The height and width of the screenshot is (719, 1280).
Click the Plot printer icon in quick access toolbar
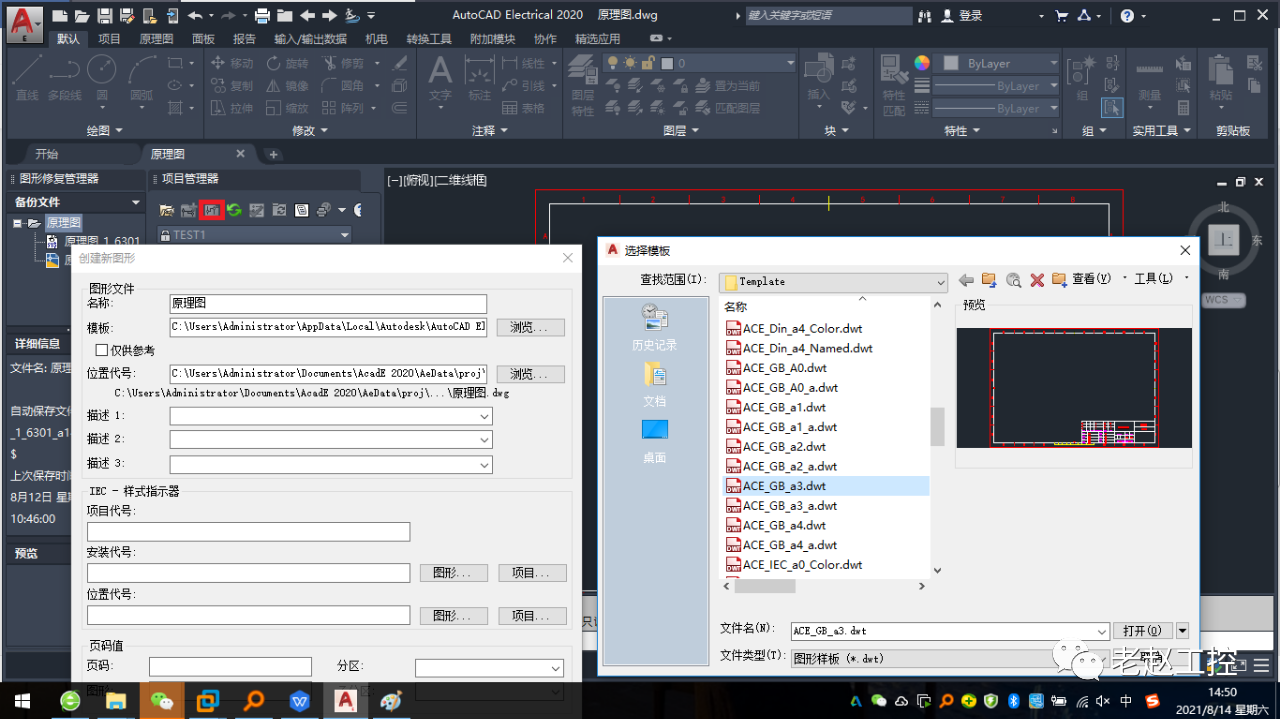click(262, 15)
